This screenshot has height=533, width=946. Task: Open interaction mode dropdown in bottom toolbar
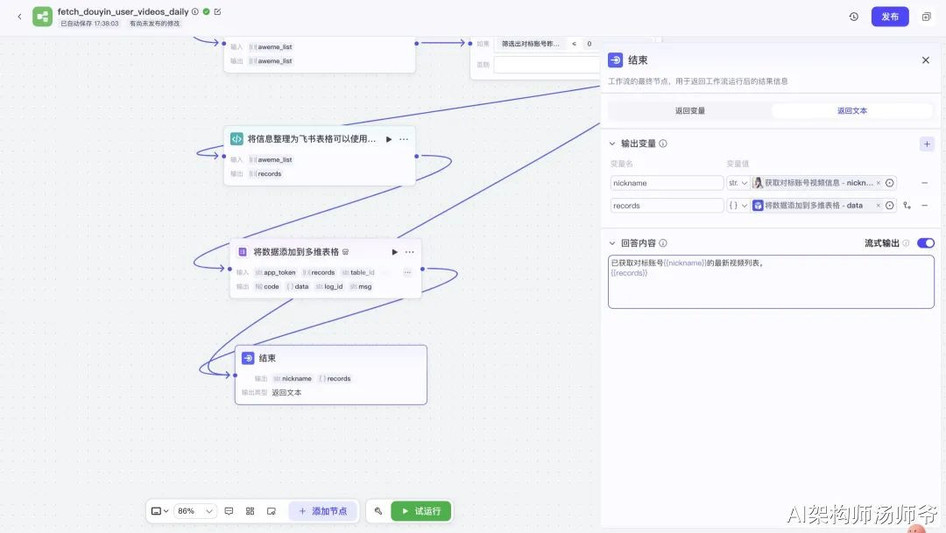point(159,511)
